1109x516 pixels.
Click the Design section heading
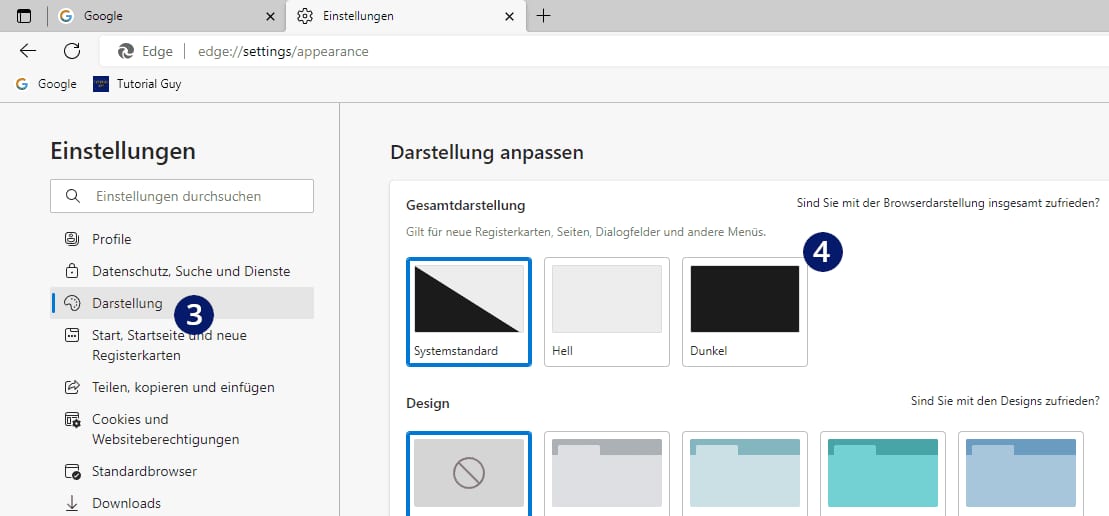pyautogui.click(x=428, y=404)
